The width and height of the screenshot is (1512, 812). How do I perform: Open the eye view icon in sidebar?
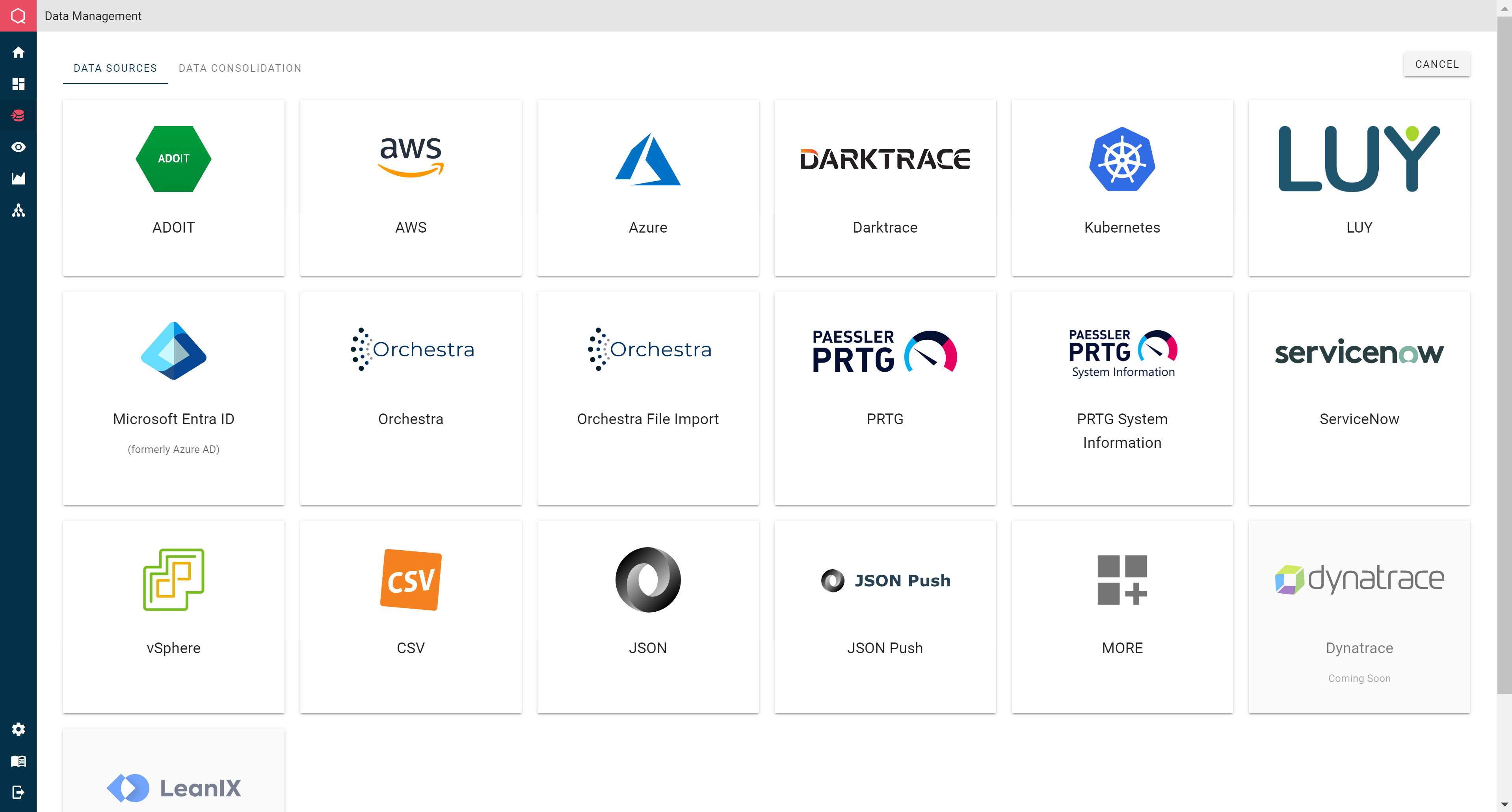click(18, 147)
